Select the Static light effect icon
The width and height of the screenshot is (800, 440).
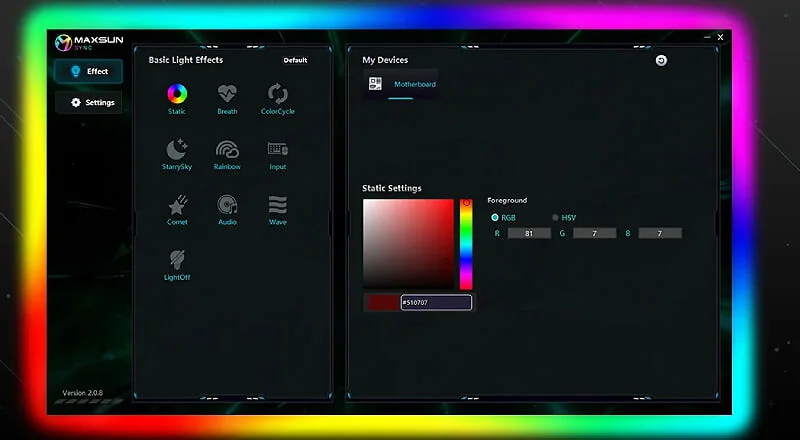point(177,94)
